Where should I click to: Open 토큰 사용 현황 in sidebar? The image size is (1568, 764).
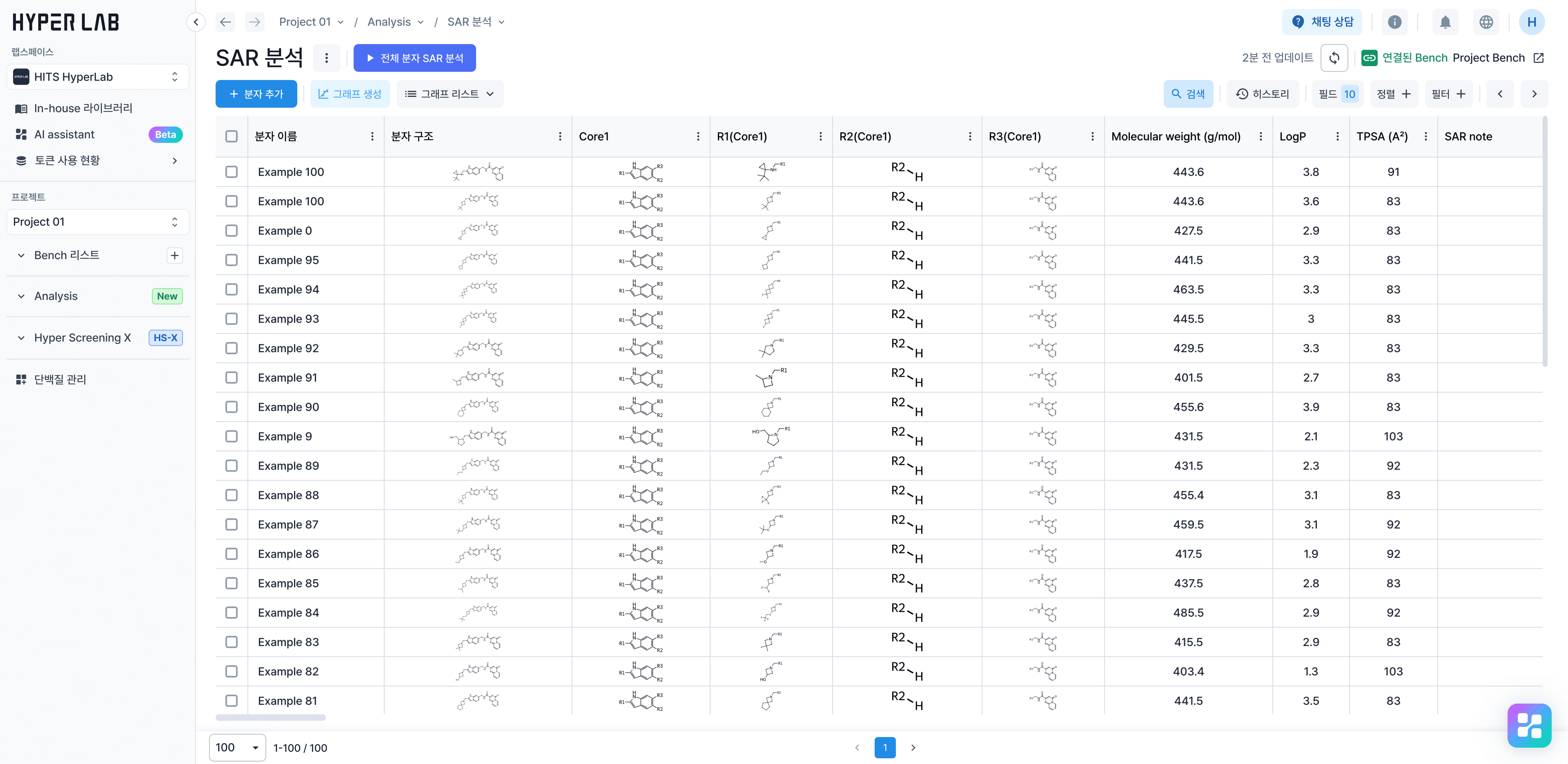click(97, 161)
